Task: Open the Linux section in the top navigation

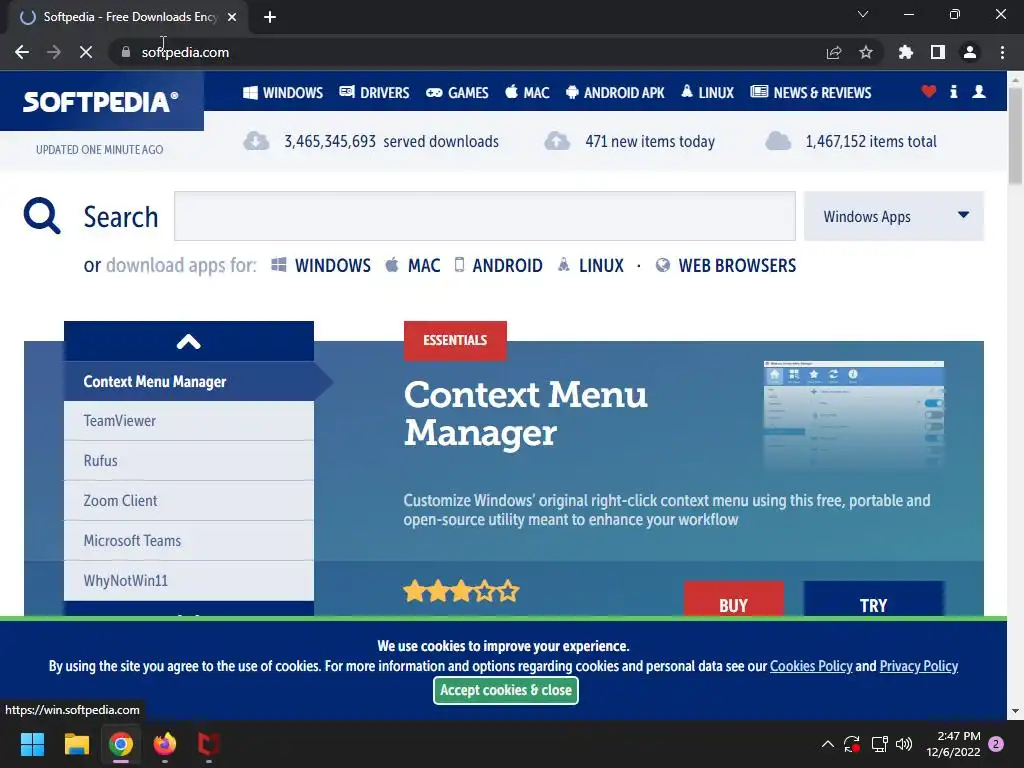Action: [707, 93]
